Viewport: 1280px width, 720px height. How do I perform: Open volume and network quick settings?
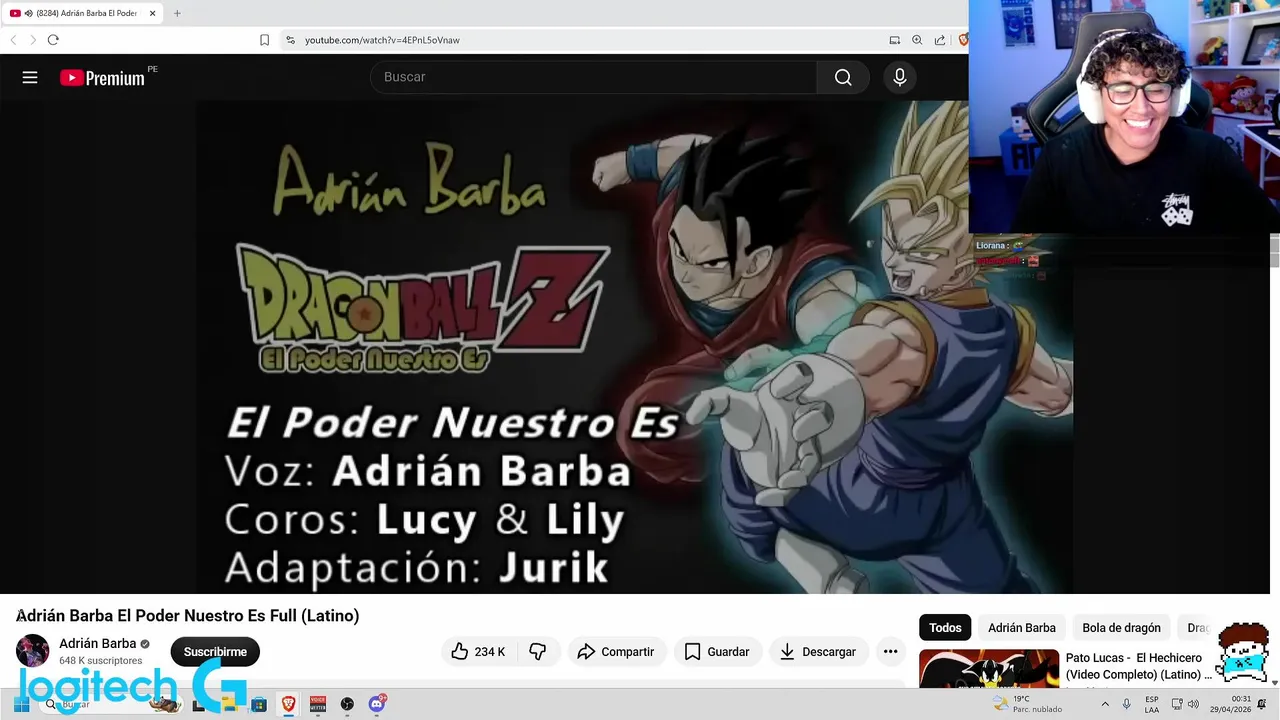pos(1185,705)
